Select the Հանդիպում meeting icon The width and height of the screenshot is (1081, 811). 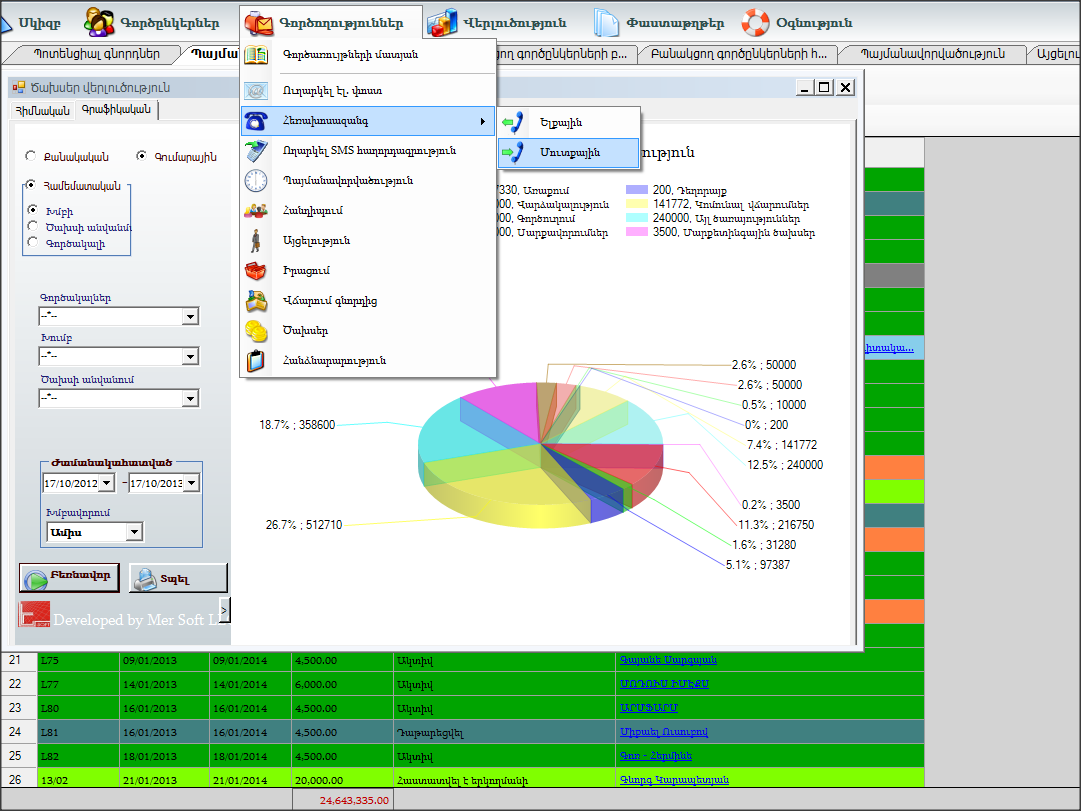click(x=256, y=210)
